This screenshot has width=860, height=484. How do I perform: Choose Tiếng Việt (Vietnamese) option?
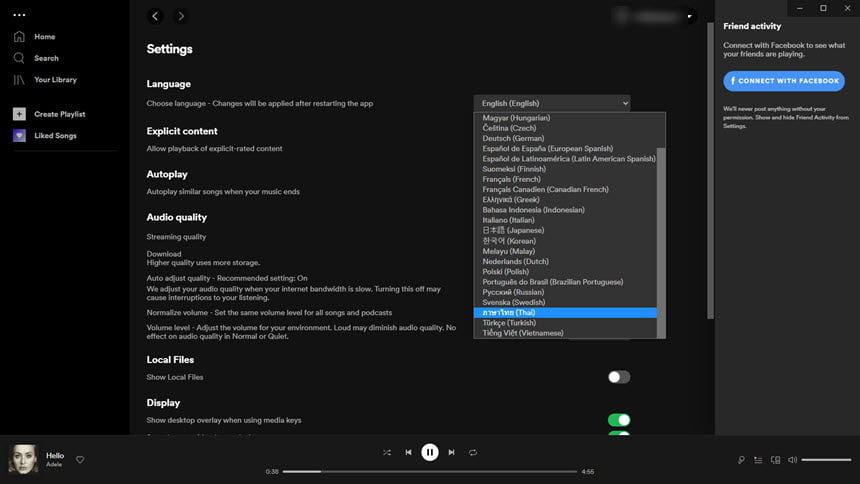[565, 333]
